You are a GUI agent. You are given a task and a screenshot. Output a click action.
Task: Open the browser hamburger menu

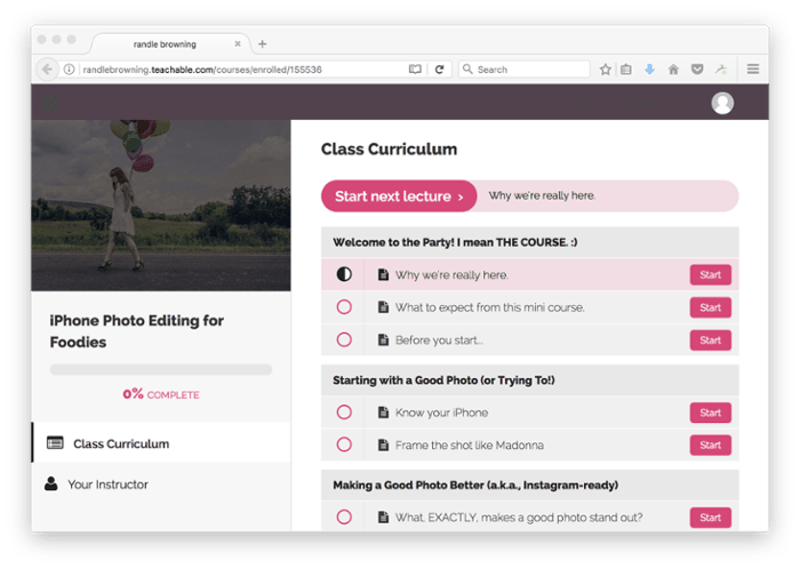[753, 69]
